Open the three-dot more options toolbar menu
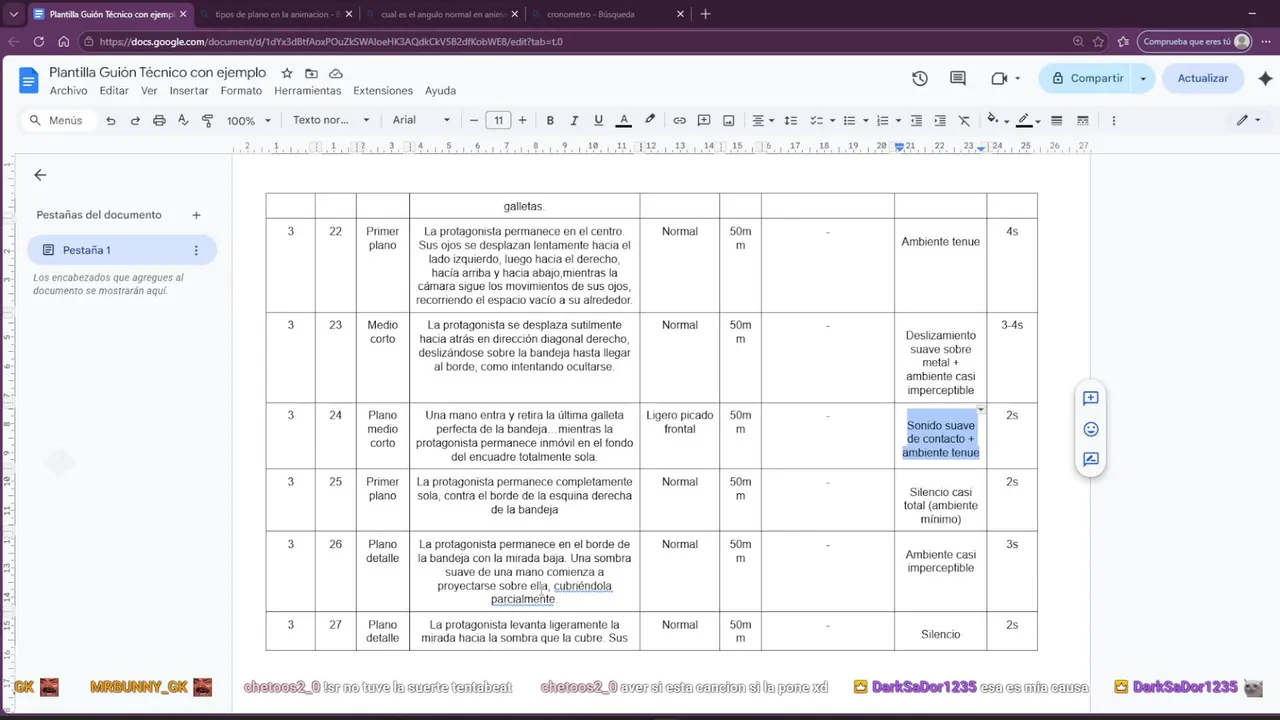The image size is (1280, 720). tap(1114, 120)
